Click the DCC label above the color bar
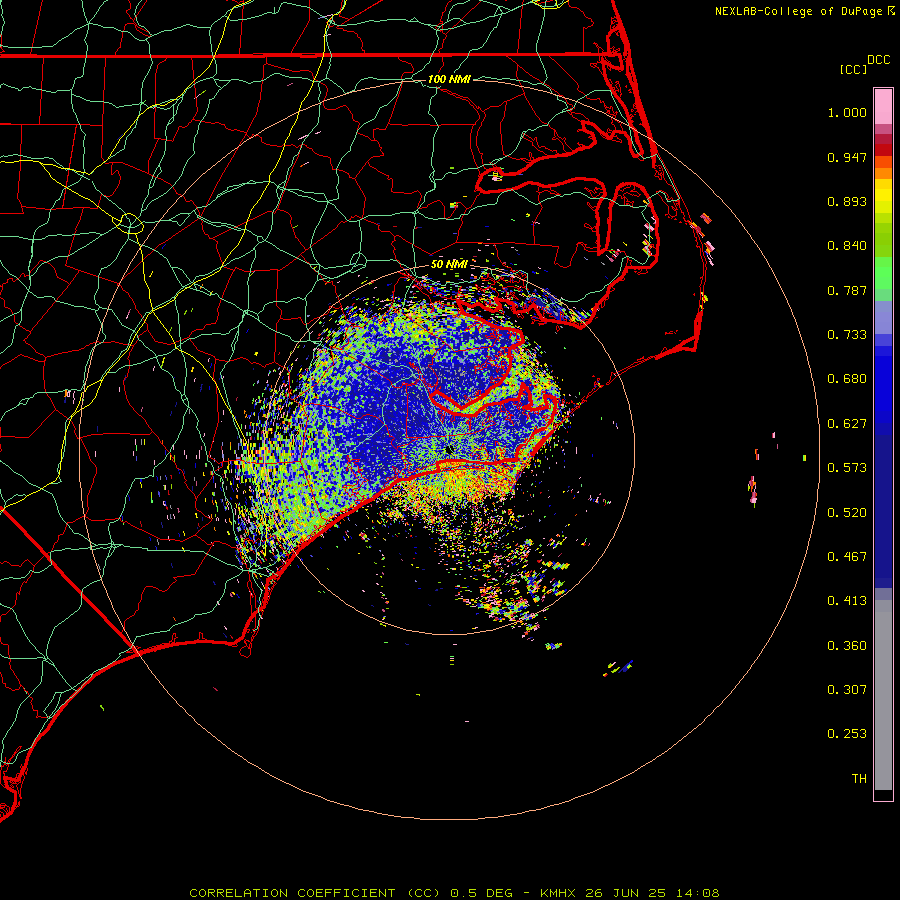 pyautogui.click(x=878, y=60)
